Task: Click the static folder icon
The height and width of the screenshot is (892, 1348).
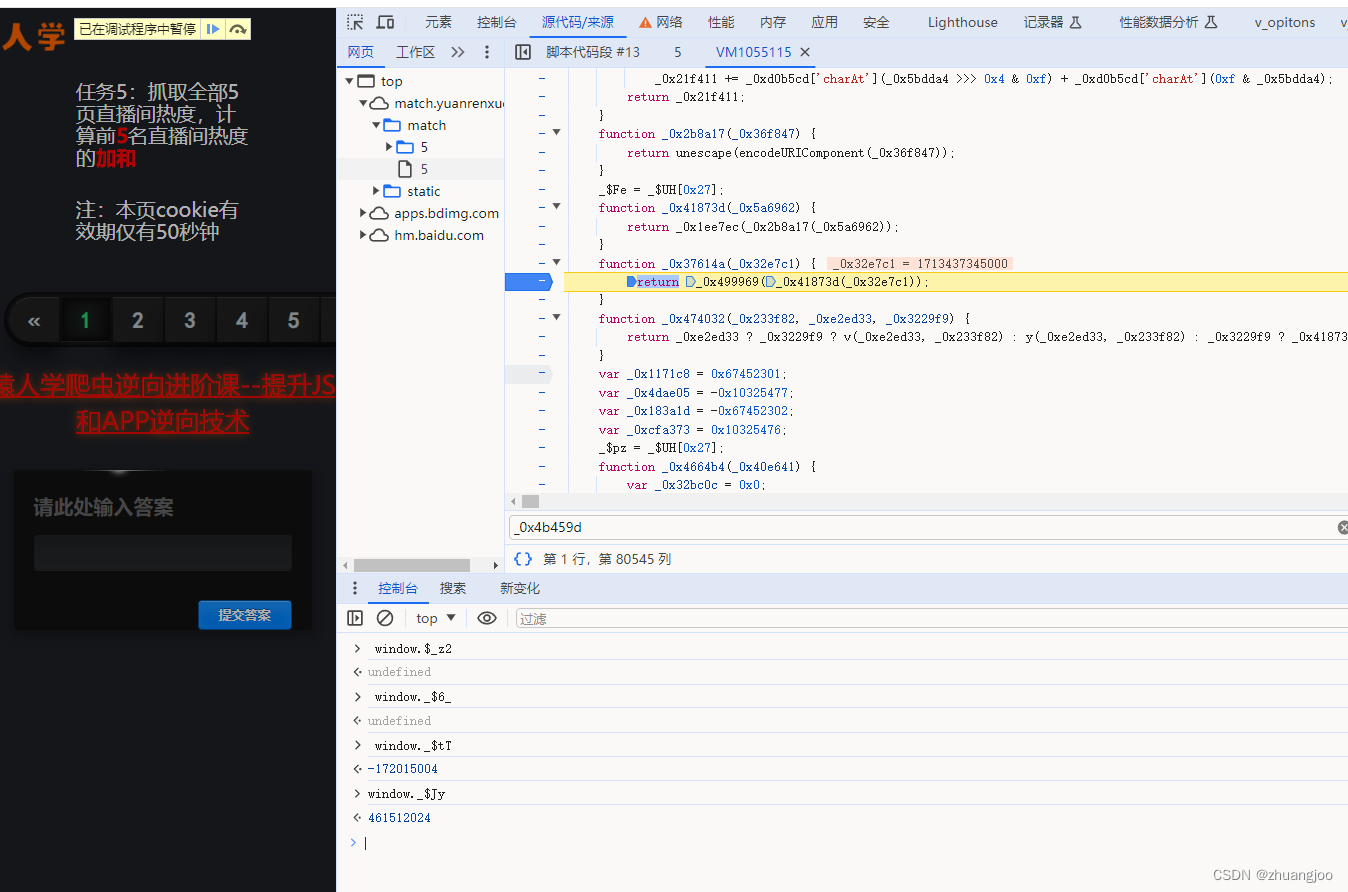Action: (x=392, y=191)
